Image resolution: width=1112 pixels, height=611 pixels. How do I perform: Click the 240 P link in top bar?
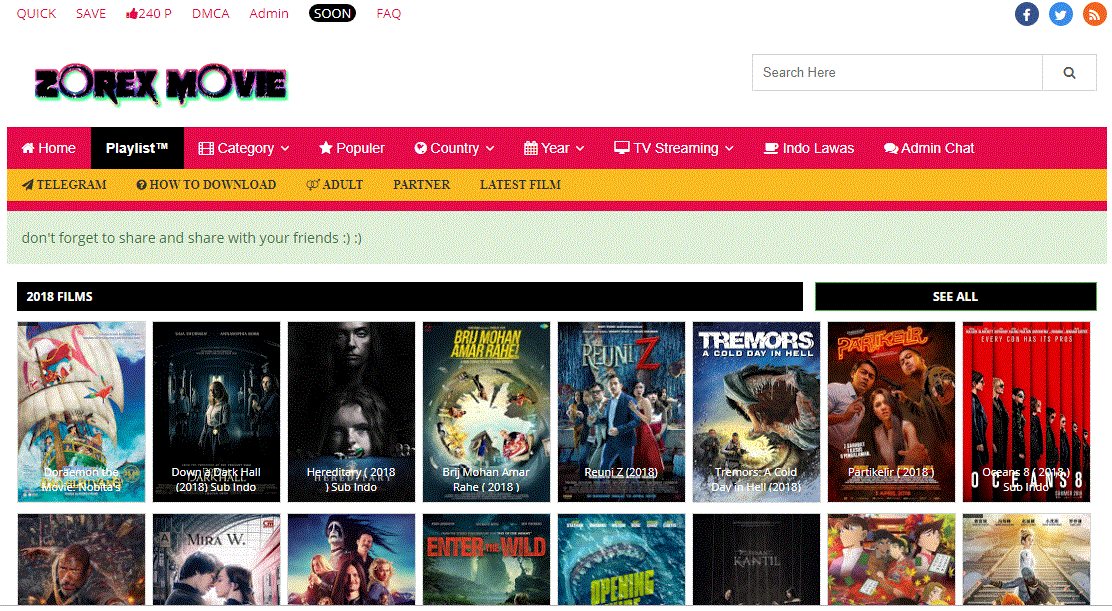tap(149, 13)
